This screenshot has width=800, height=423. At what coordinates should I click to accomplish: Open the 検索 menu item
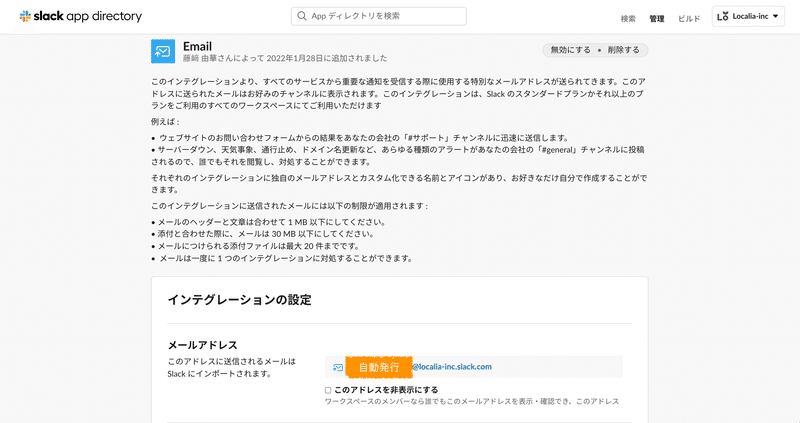628,18
